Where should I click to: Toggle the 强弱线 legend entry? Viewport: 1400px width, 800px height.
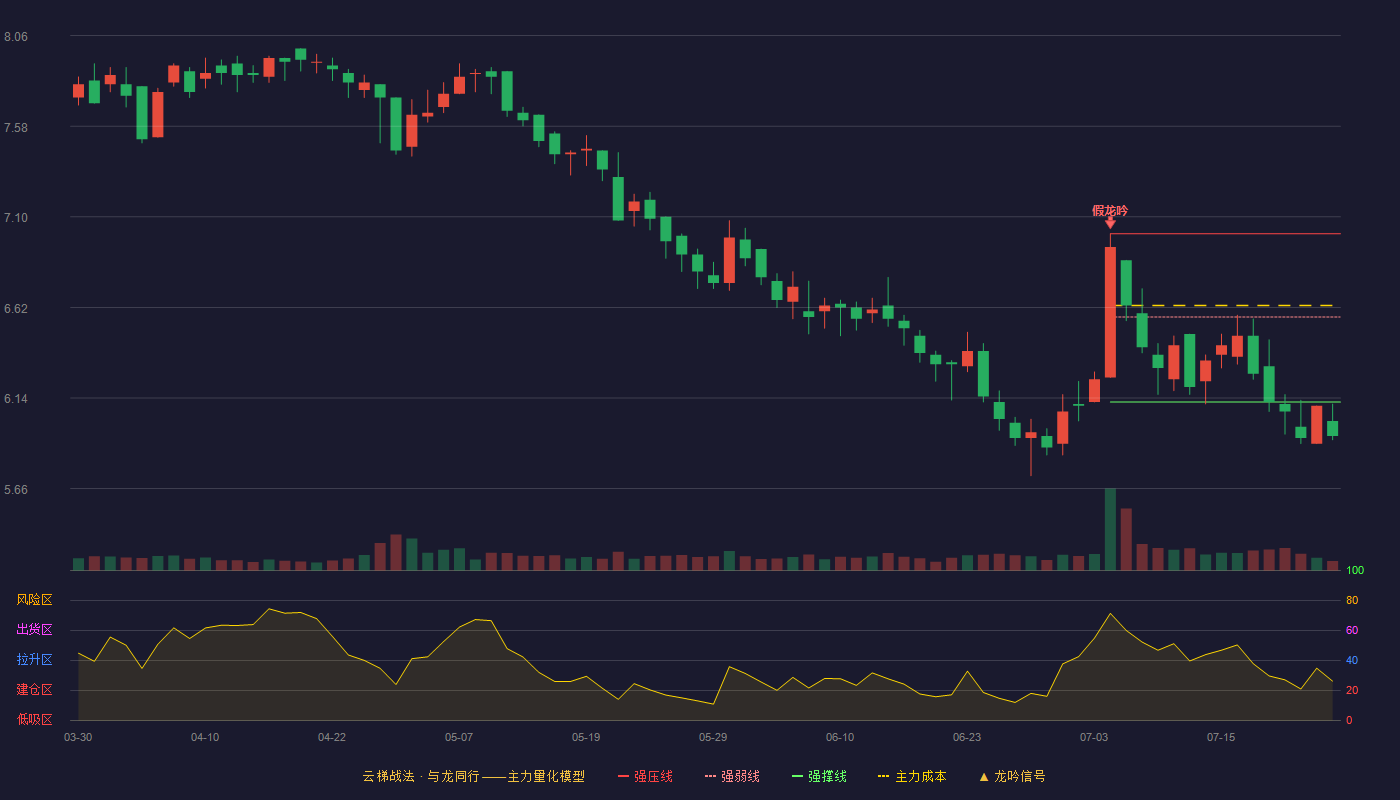(x=732, y=776)
